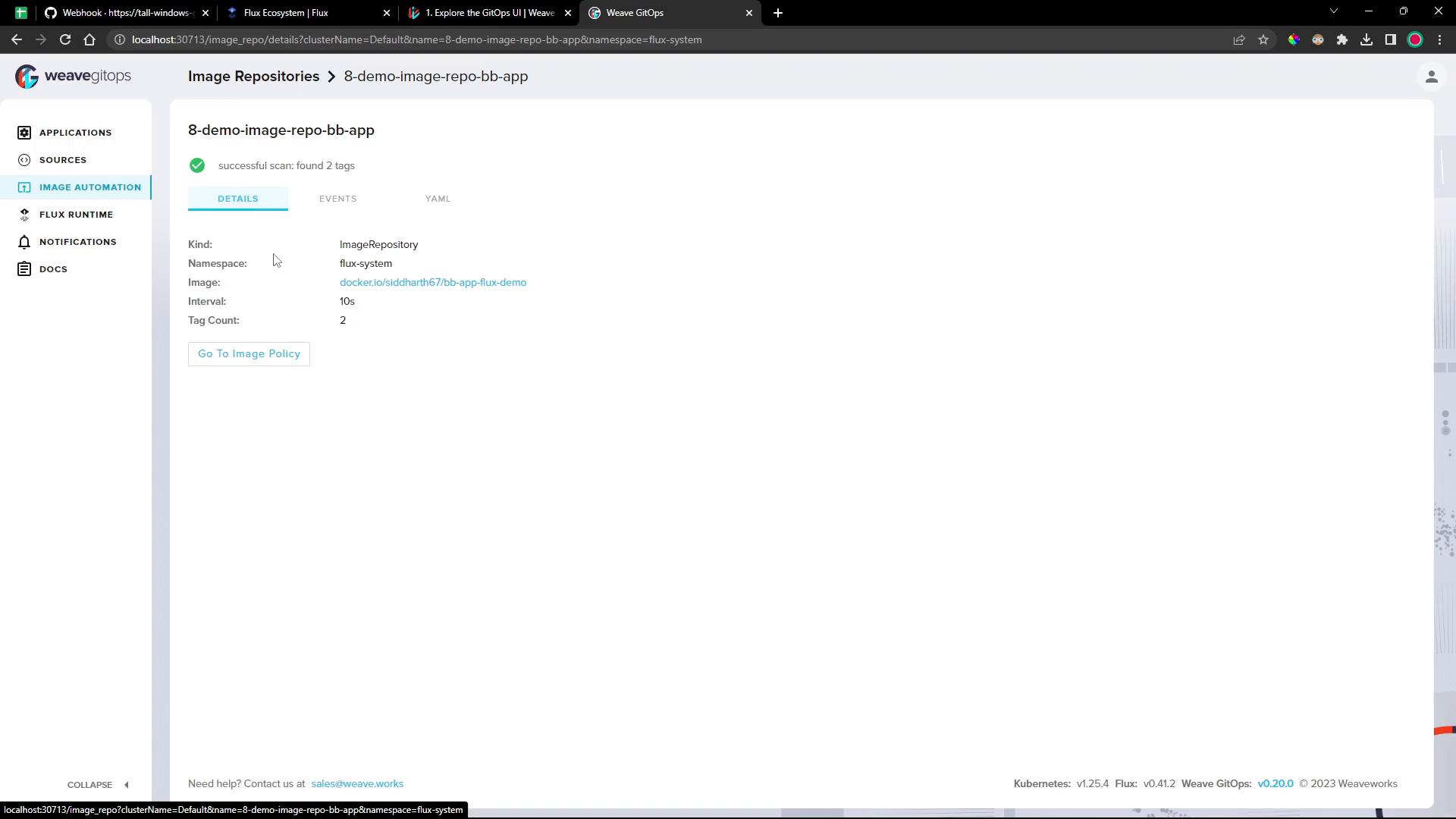This screenshot has height=819, width=1456.
Task: Click the Applications menu label
Action: (75, 133)
